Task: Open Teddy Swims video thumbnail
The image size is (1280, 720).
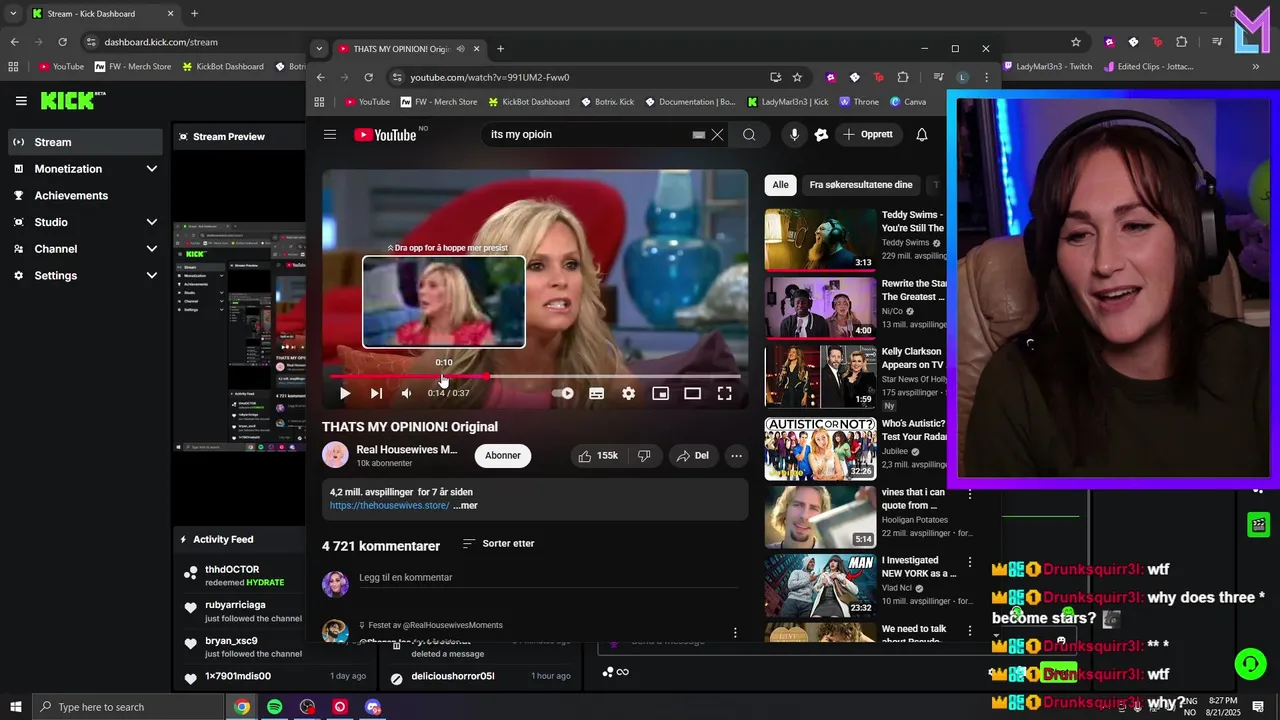Action: click(x=820, y=239)
